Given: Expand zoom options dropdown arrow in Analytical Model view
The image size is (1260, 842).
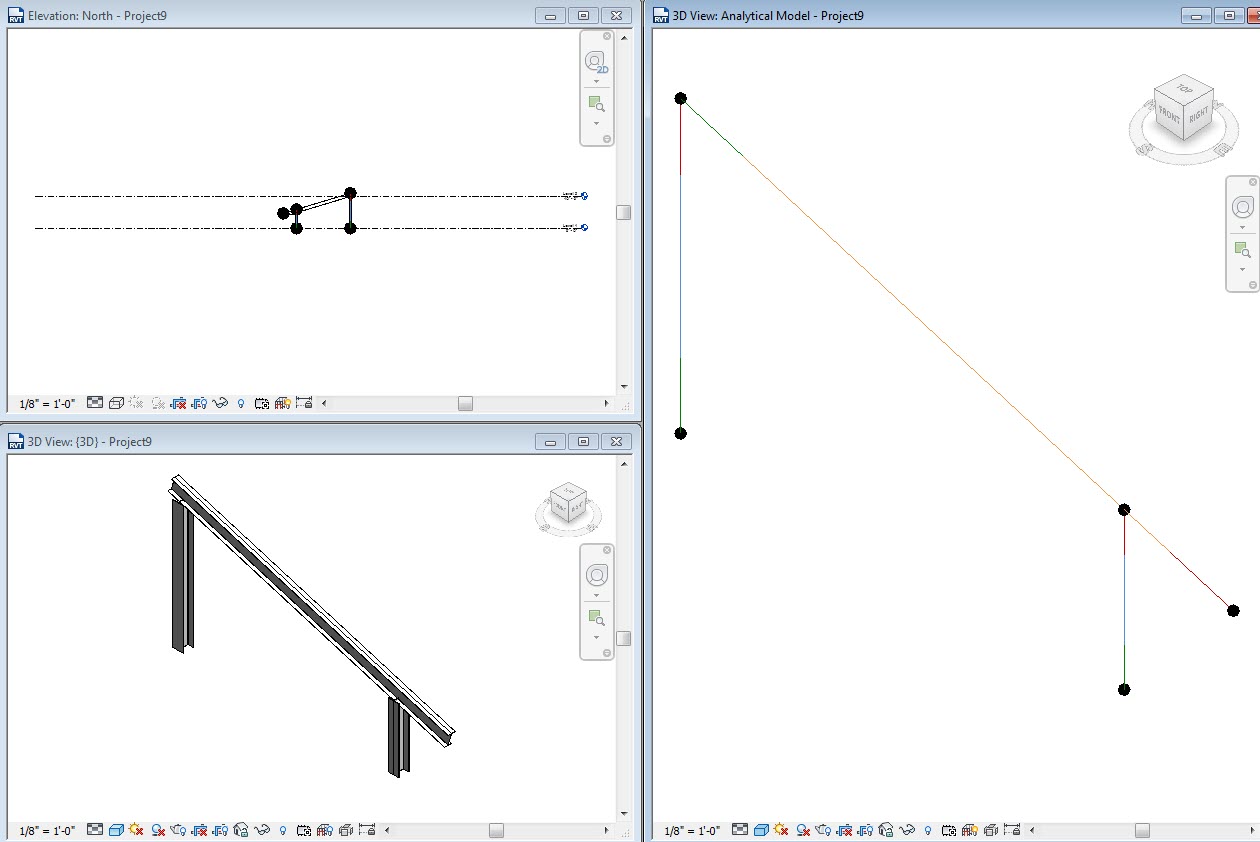Looking at the screenshot, I should 1243,268.
